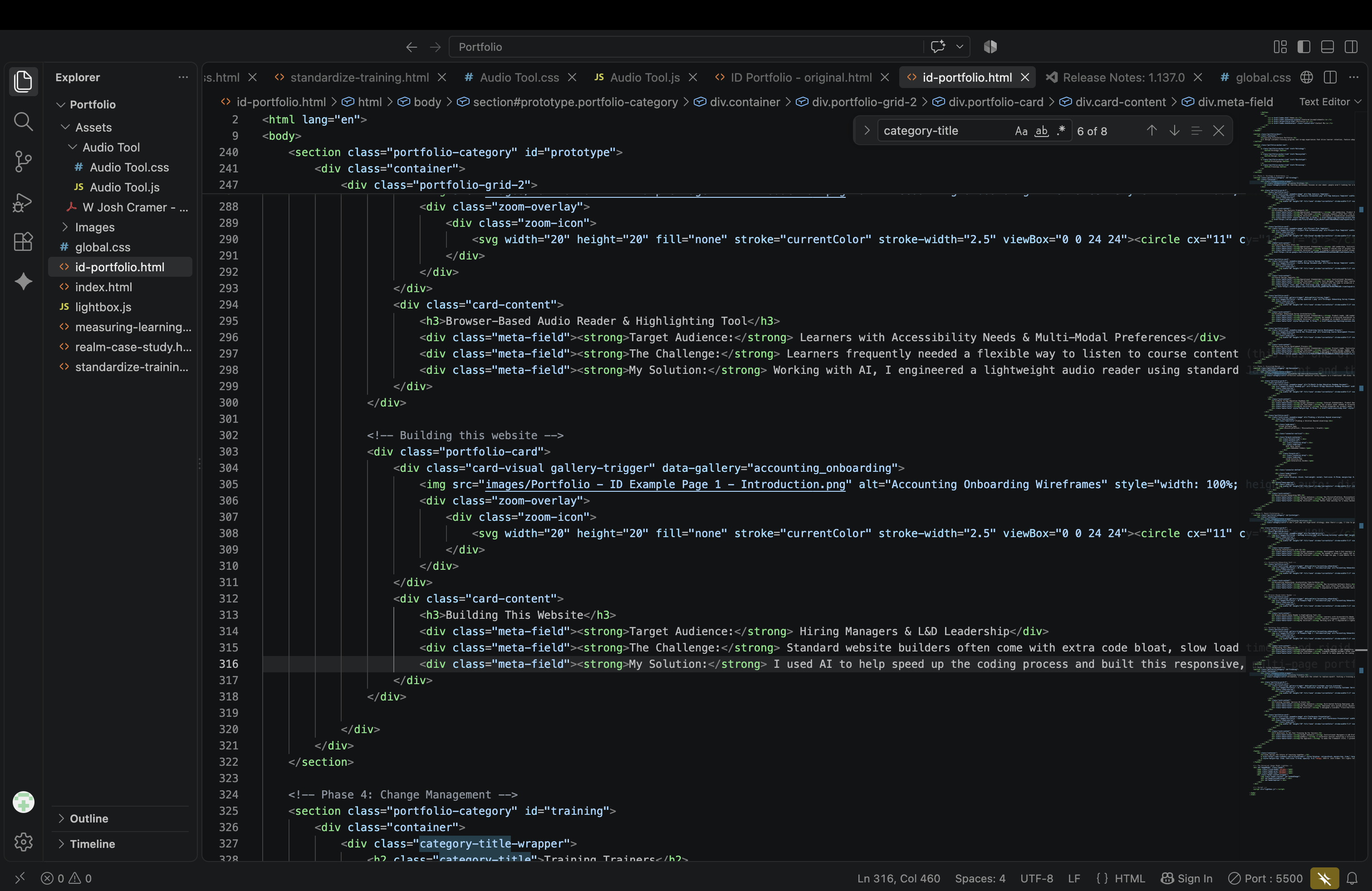
Task: Open the sparkle AI assistant view
Action: pyautogui.click(x=23, y=281)
